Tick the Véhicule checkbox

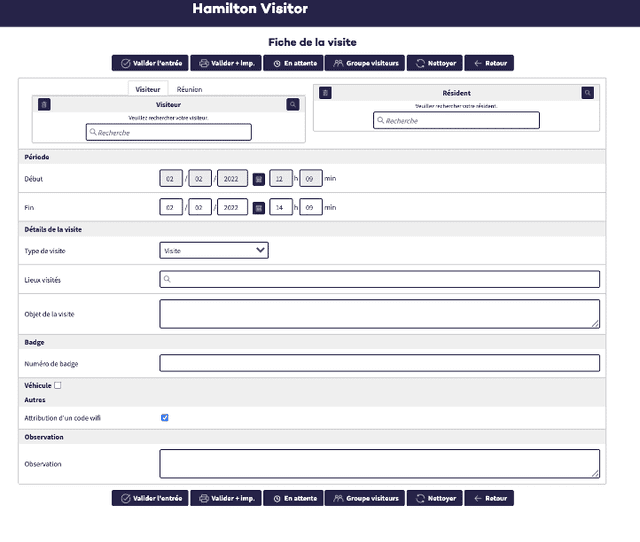coord(58,385)
